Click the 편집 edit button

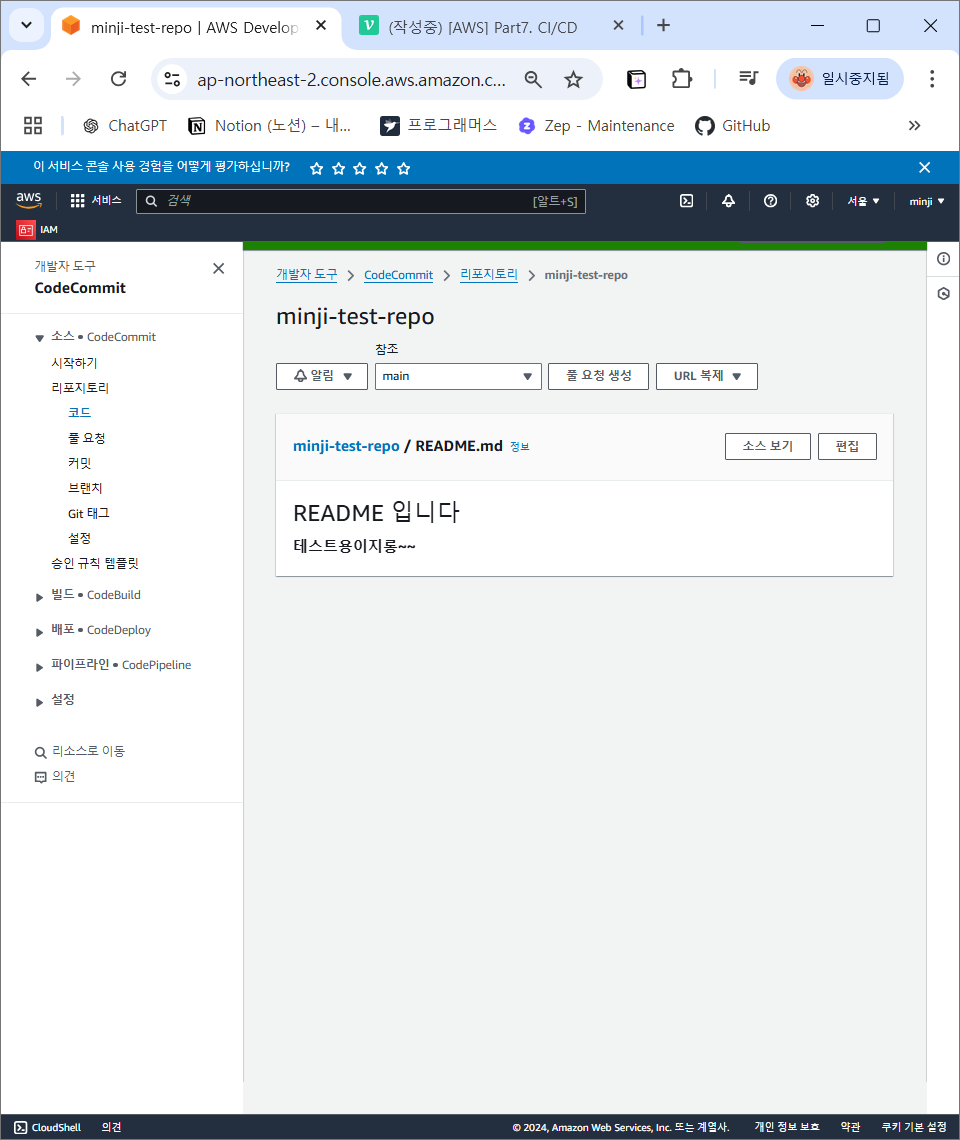pyautogui.click(x=847, y=446)
